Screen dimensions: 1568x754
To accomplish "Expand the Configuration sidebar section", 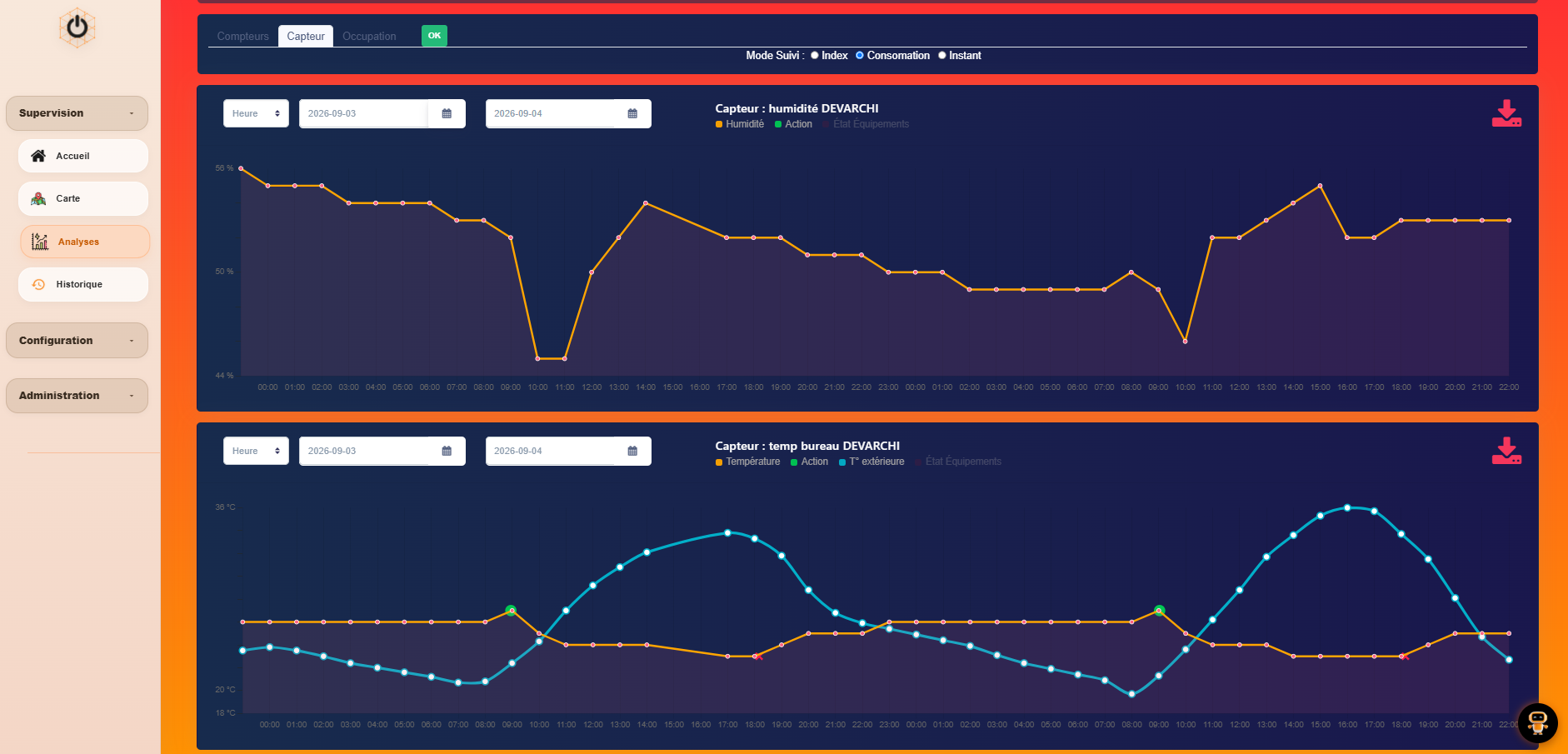I will (x=77, y=341).
